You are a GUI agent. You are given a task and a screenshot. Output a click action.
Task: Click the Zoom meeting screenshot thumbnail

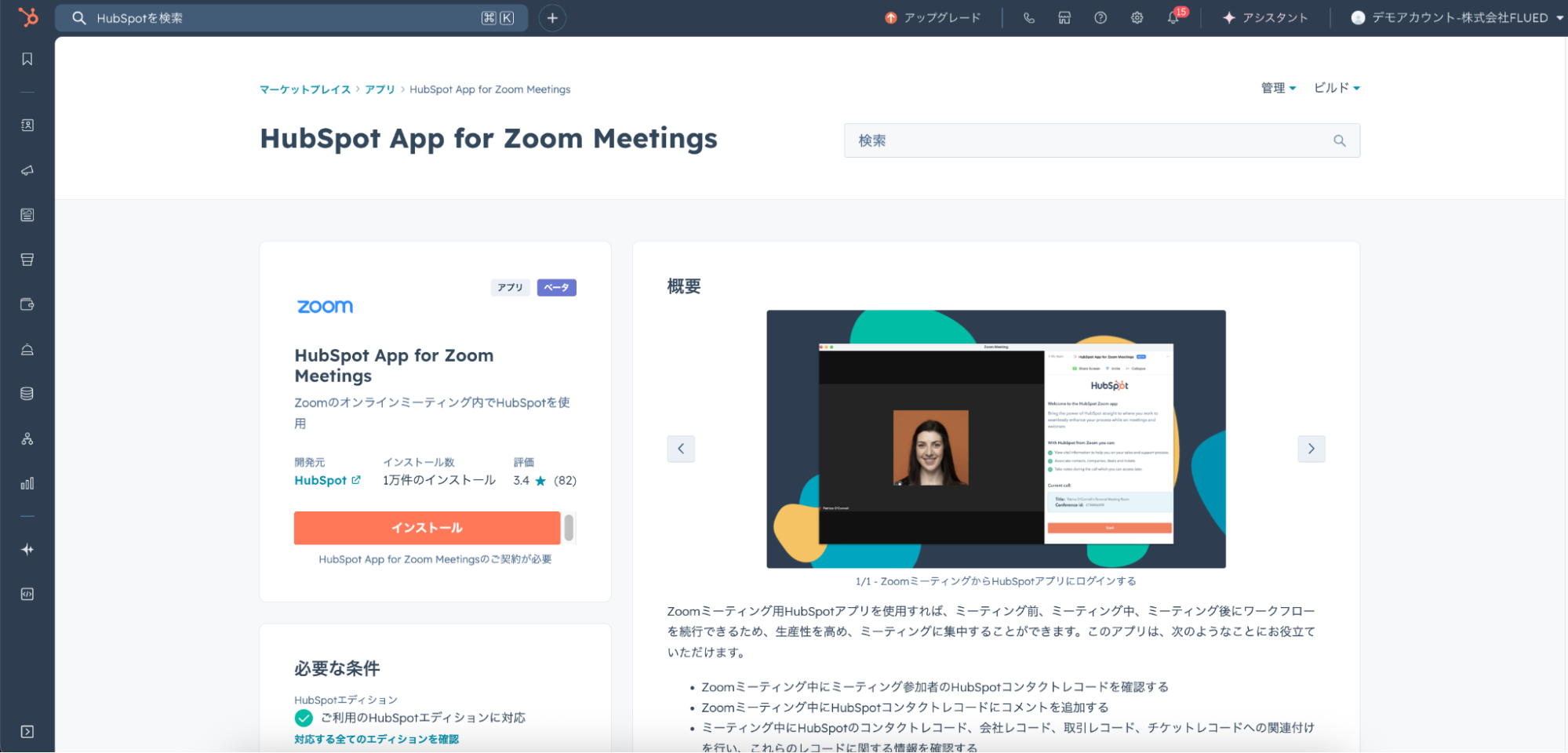995,439
